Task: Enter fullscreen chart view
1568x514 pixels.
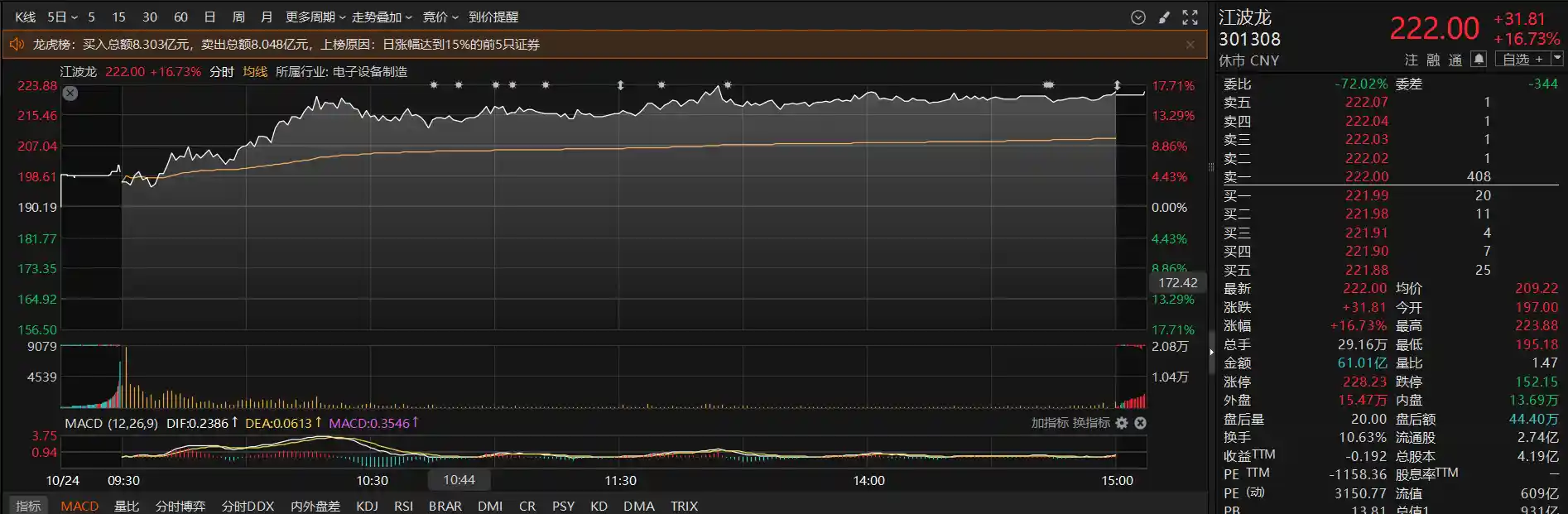Action: point(1190,17)
